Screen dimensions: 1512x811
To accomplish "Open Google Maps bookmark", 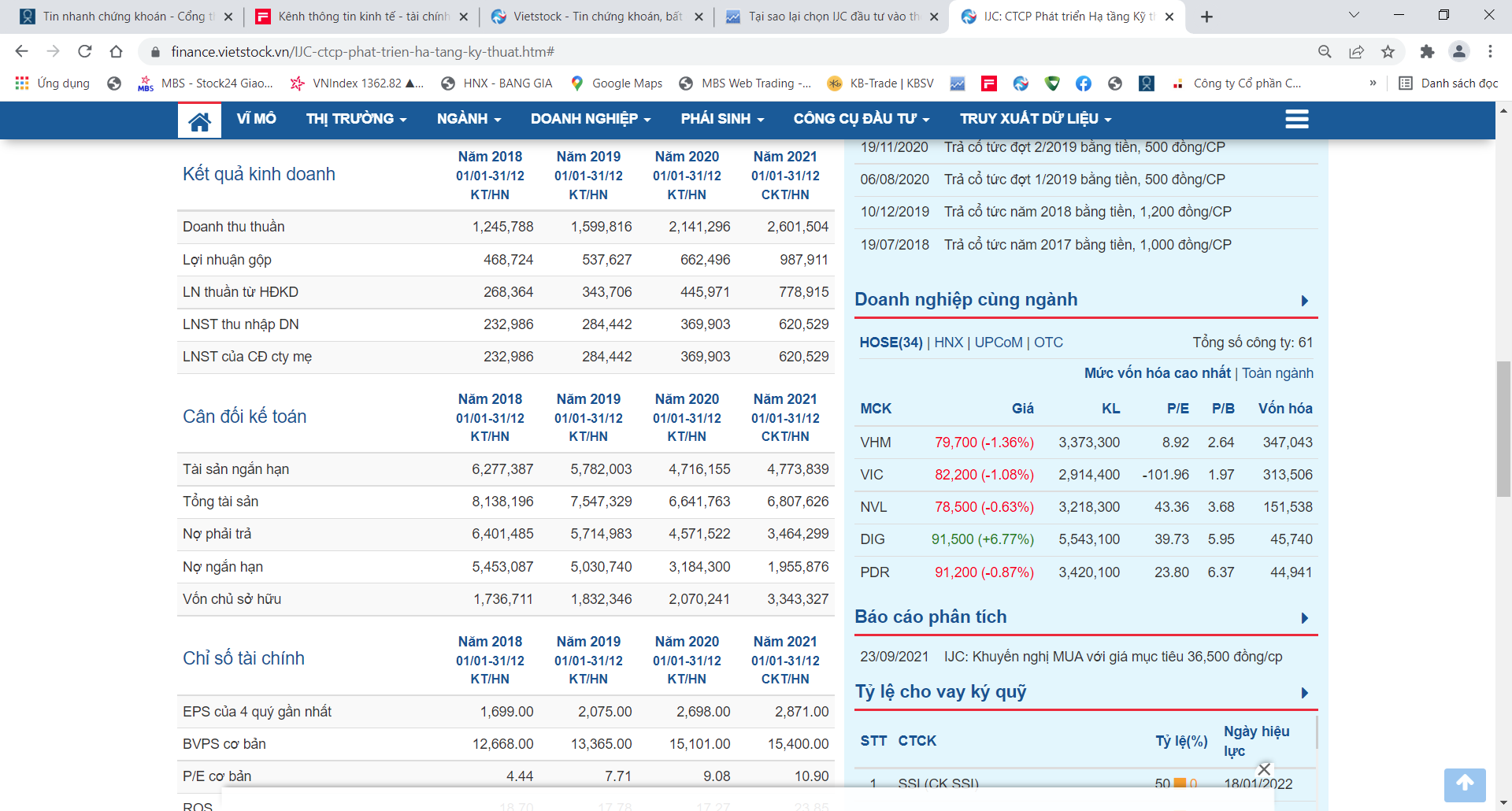I will click(617, 83).
